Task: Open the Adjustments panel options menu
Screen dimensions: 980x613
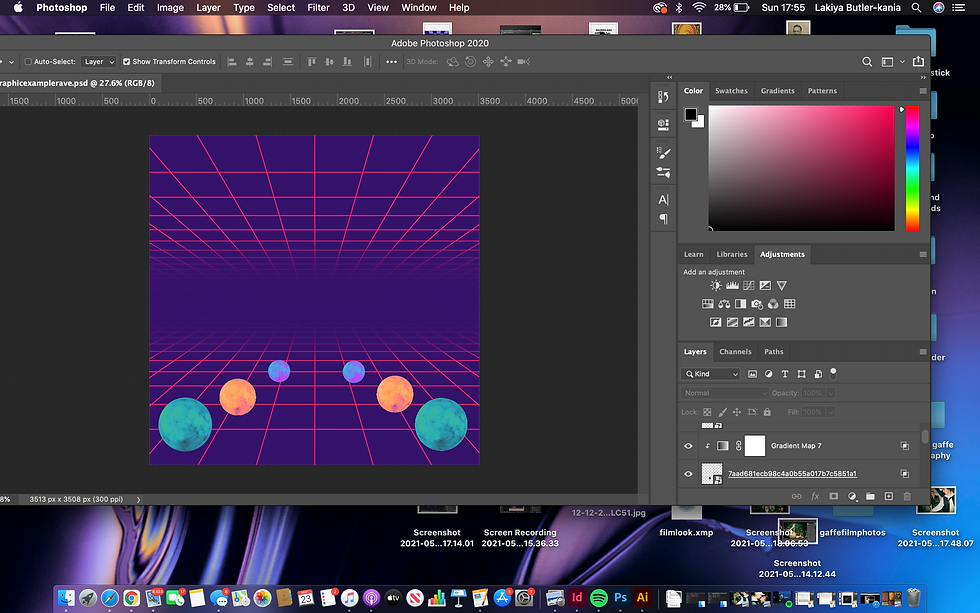Action: click(x=922, y=254)
